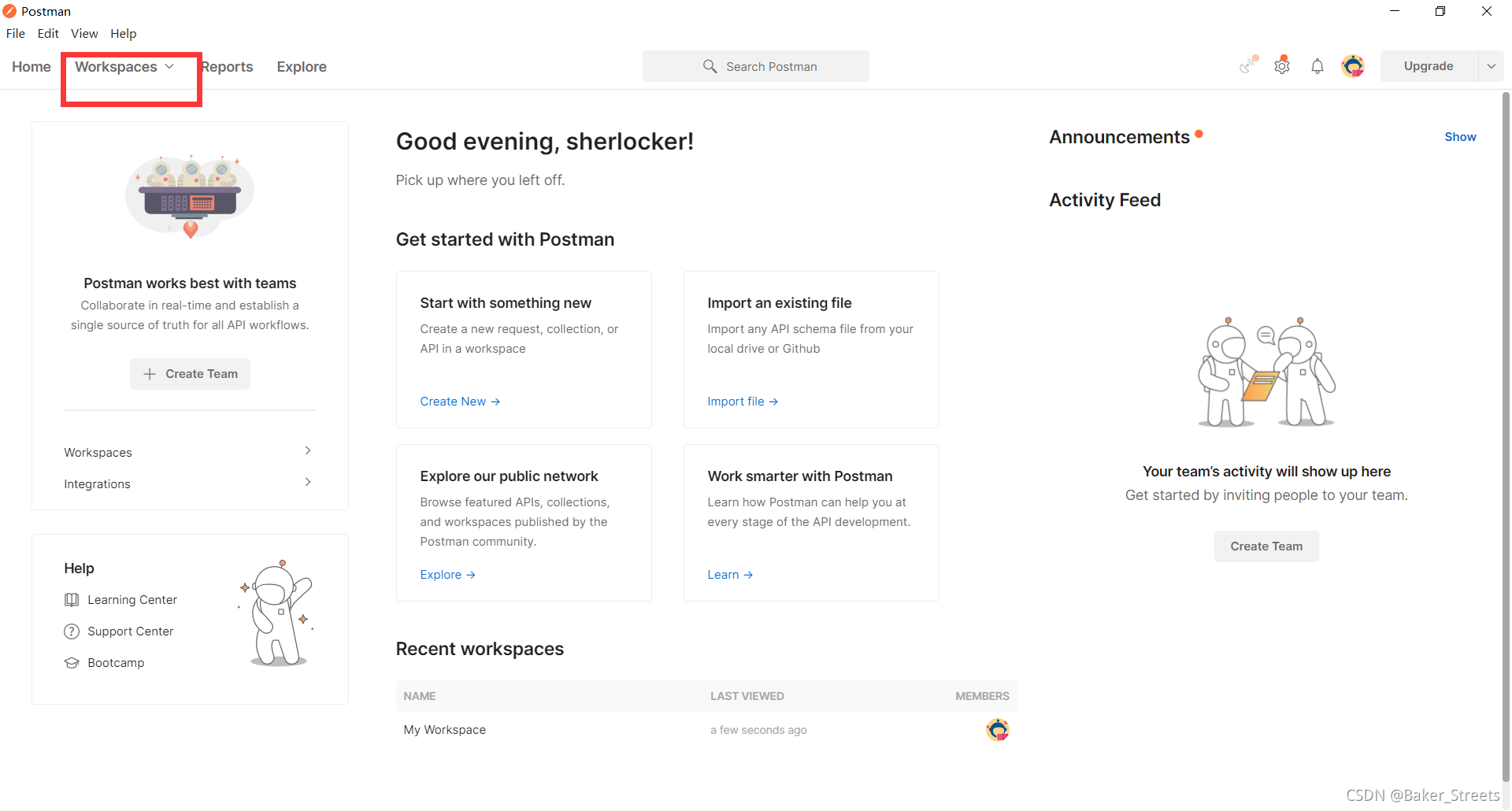
Task: Click the 'Explore our public network' card title
Action: click(x=510, y=476)
